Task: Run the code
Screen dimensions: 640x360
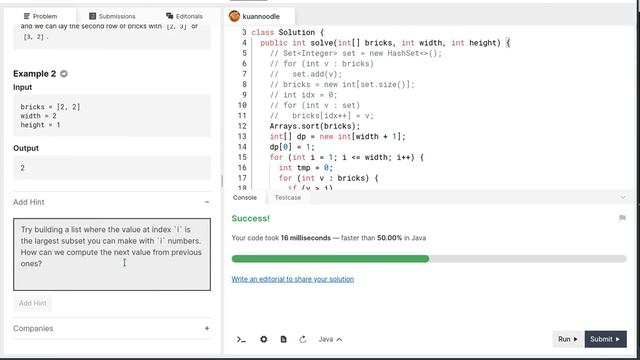Action: click(568, 339)
